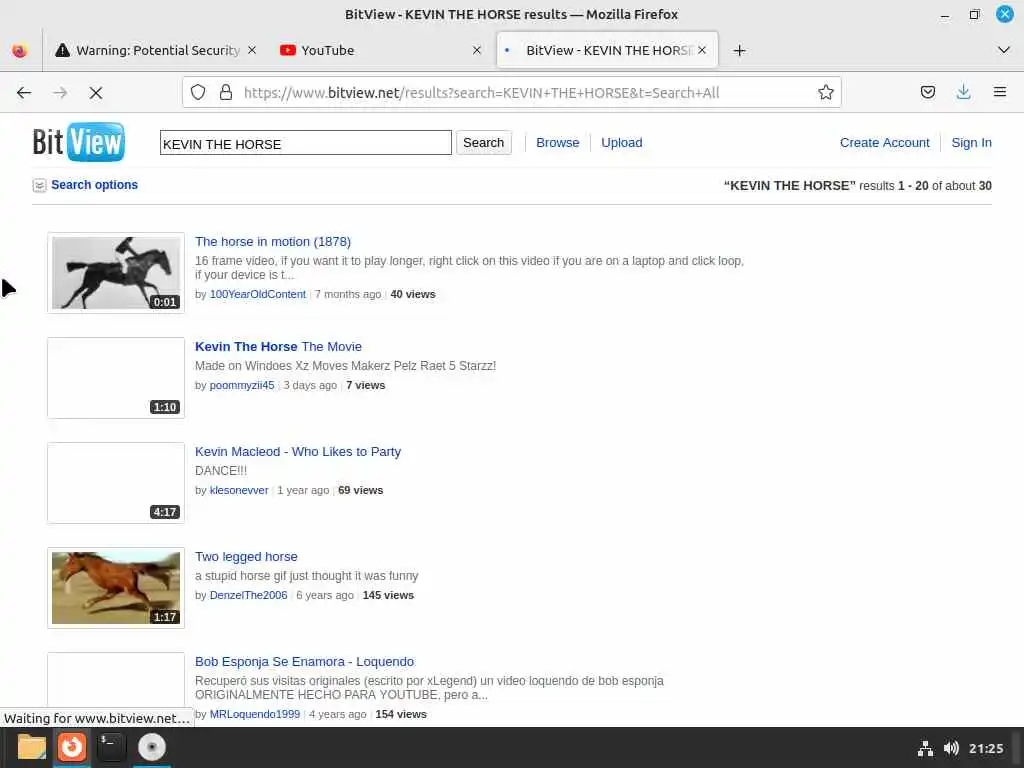This screenshot has height=768, width=1024.
Task: Click the volume speaker icon
Action: 951,748
